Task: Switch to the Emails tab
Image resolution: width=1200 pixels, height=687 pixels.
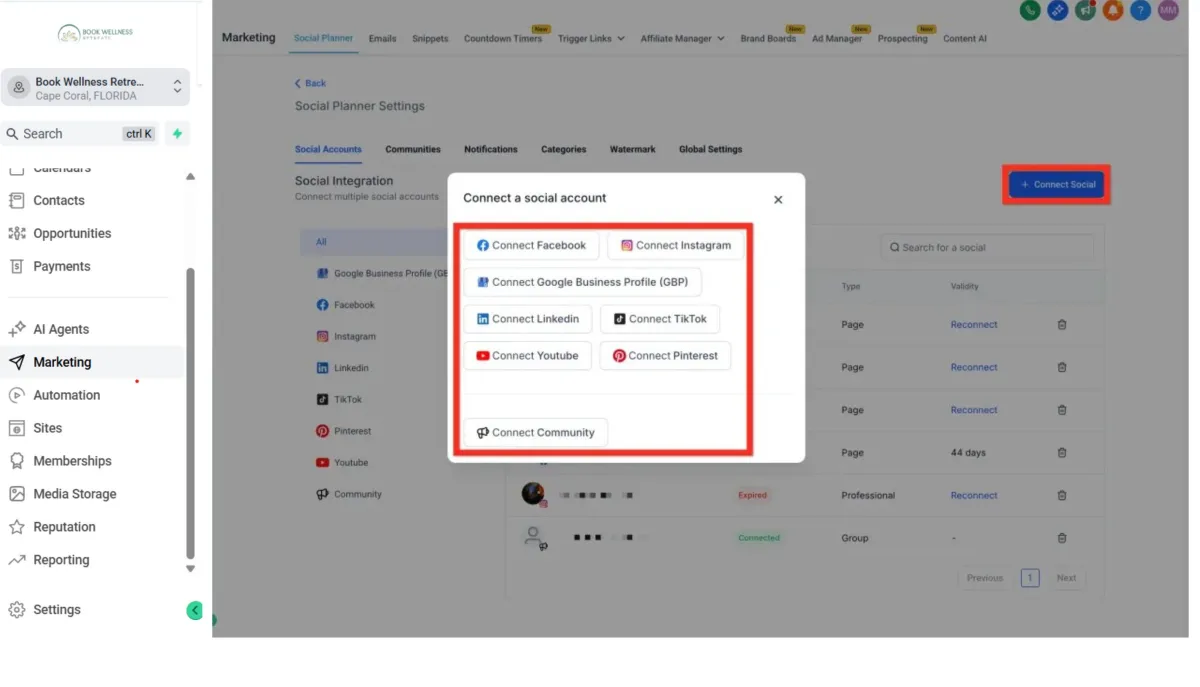Action: [x=382, y=38]
